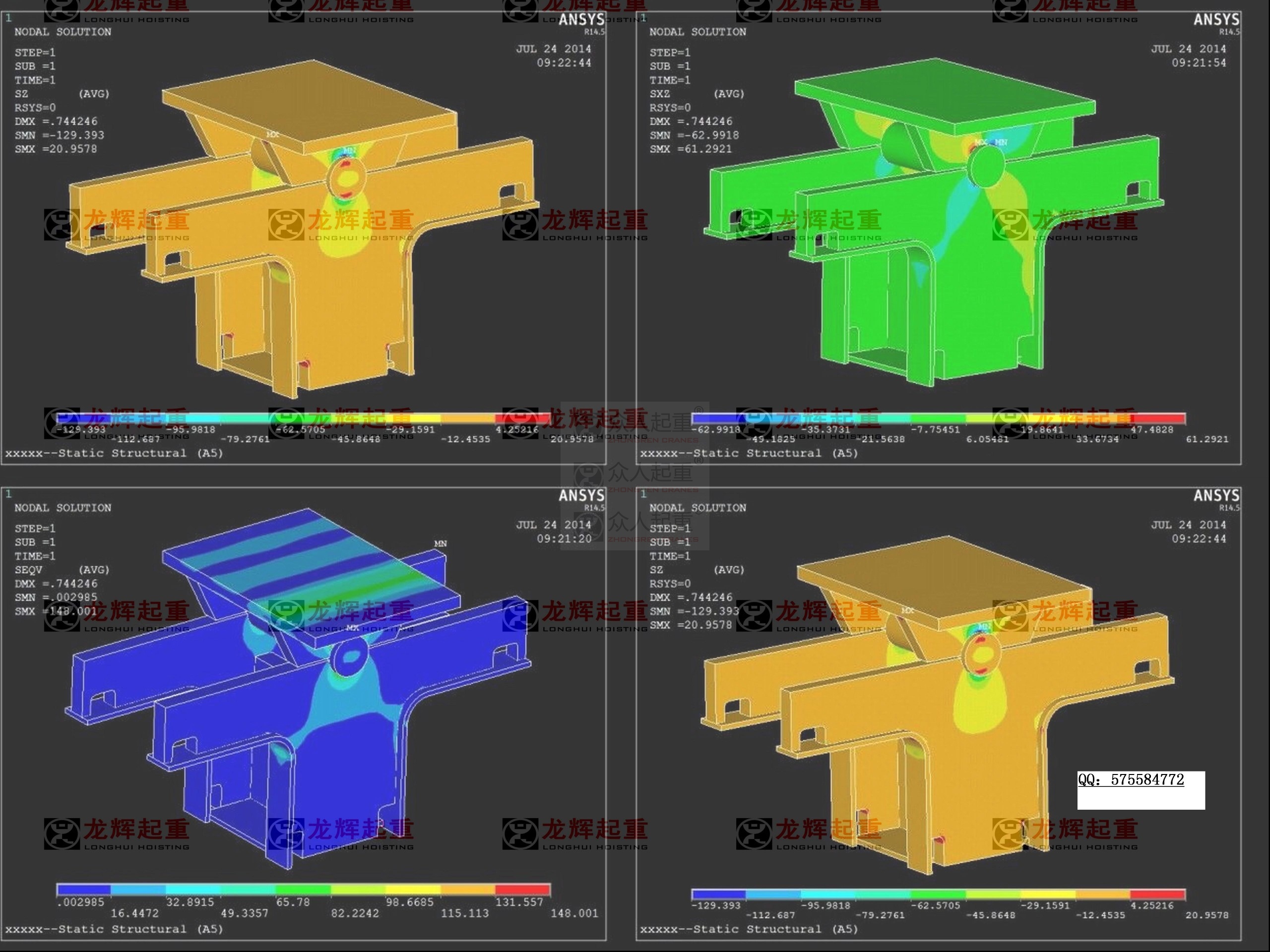Click the ANSYS logo in the SEQV plot
This screenshot has width=1270, height=952.
click(581, 496)
